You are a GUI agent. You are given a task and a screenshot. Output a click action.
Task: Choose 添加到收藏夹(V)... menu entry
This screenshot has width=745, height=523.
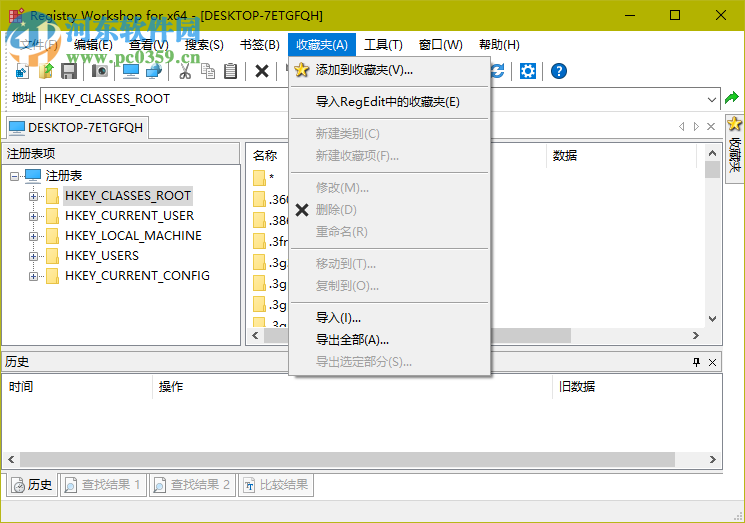(390, 70)
